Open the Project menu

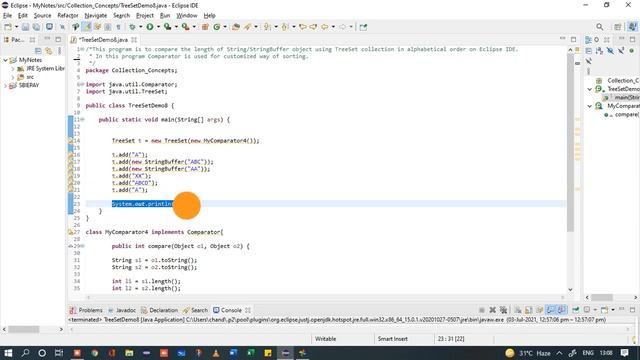click(145, 16)
